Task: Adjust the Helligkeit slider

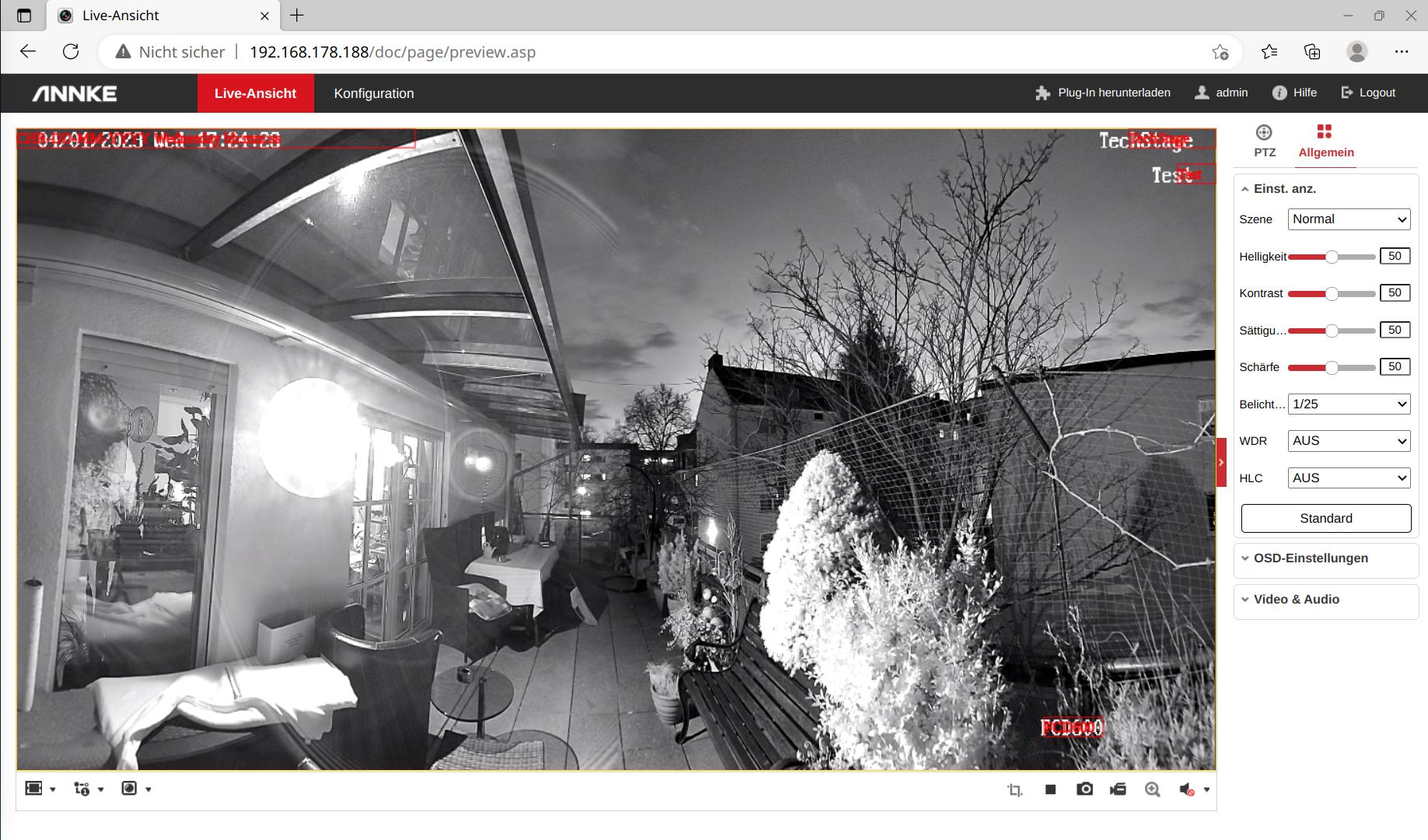Action: pyautogui.click(x=1332, y=257)
